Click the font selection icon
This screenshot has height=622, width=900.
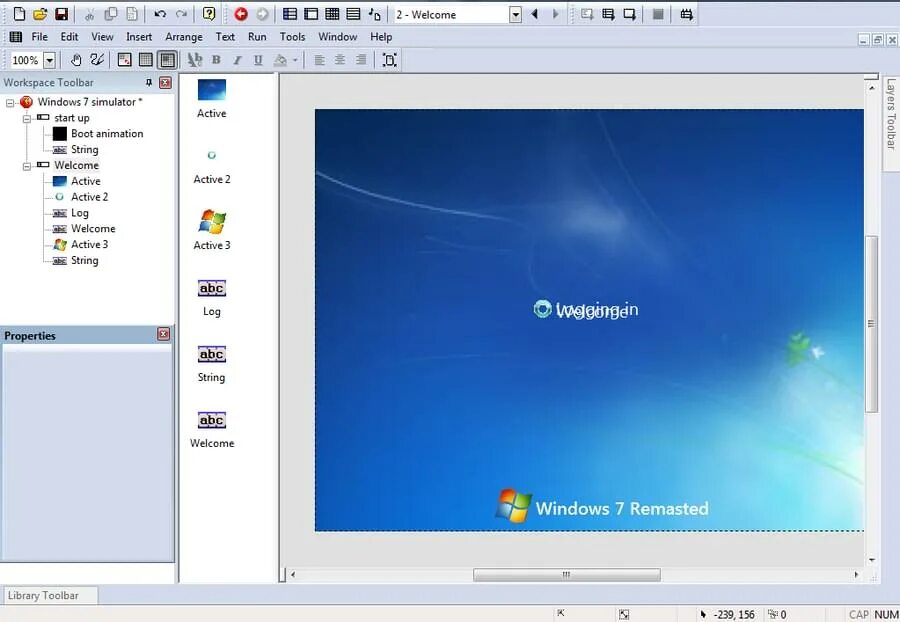click(195, 60)
